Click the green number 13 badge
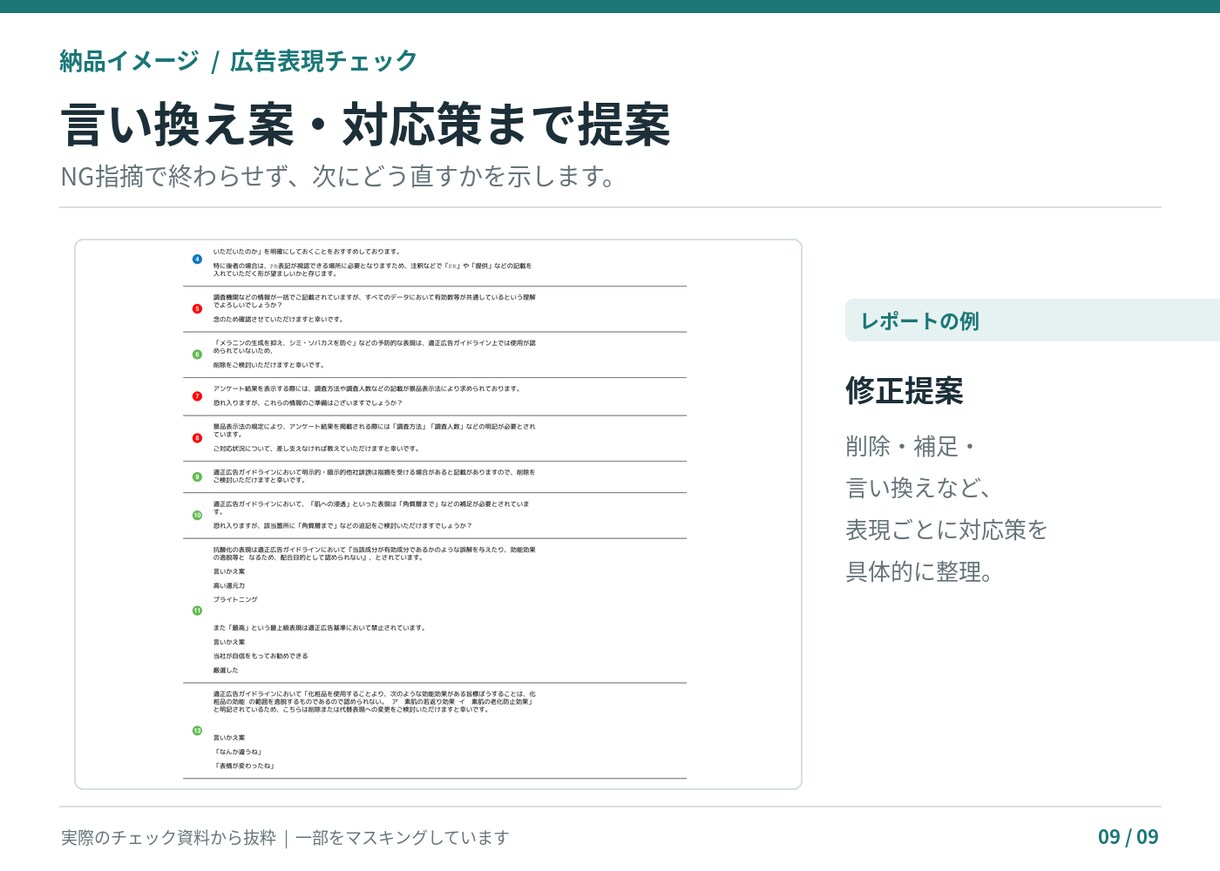This screenshot has width=1220, height=871. (197, 730)
